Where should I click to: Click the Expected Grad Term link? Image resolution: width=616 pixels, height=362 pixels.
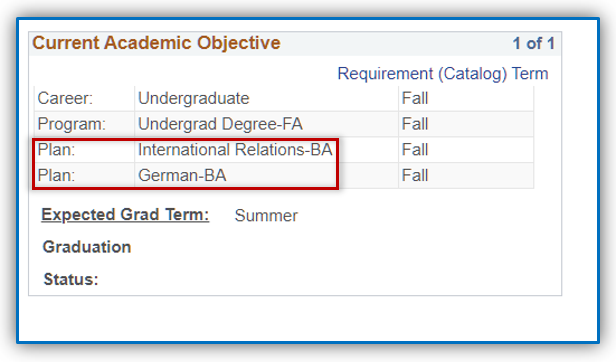[125, 215]
